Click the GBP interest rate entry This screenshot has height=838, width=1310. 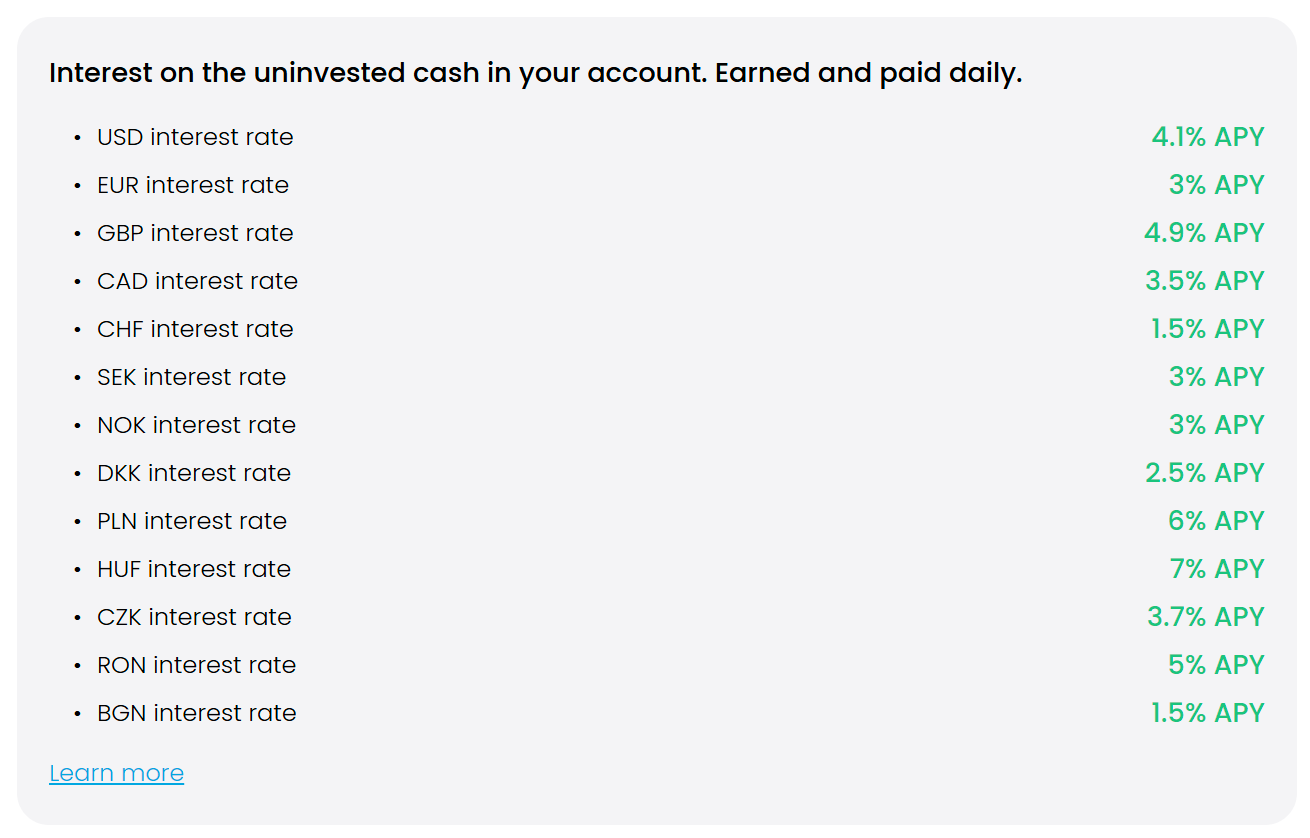click(195, 233)
